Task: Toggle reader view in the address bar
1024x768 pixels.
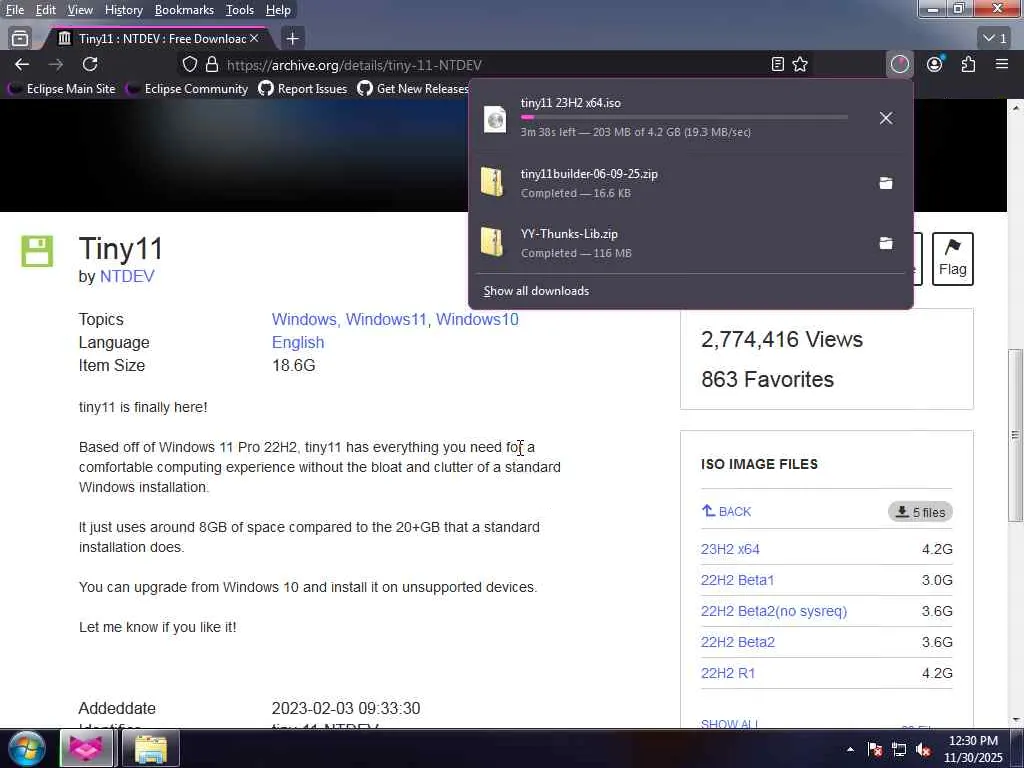Action: pyautogui.click(x=777, y=64)
